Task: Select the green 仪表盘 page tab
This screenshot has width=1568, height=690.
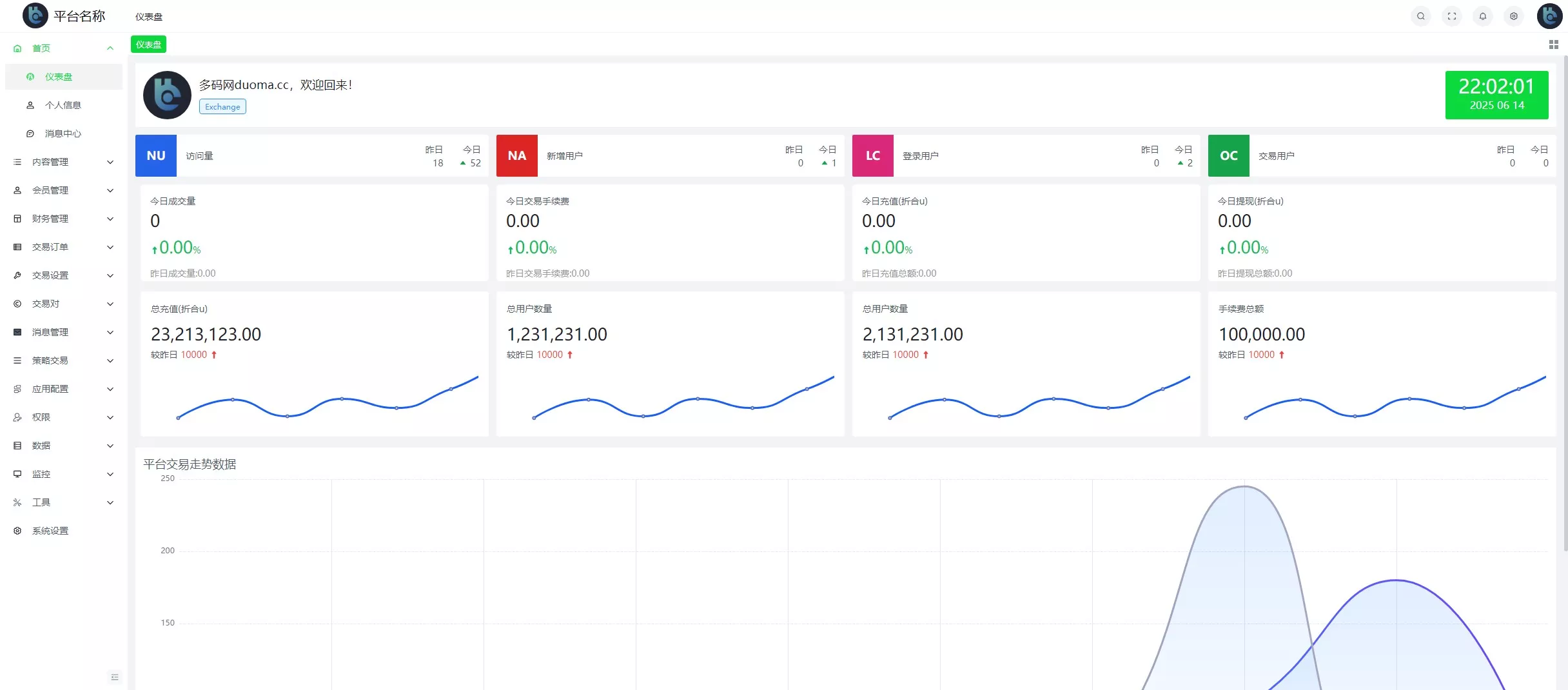Action: [148, 44]
